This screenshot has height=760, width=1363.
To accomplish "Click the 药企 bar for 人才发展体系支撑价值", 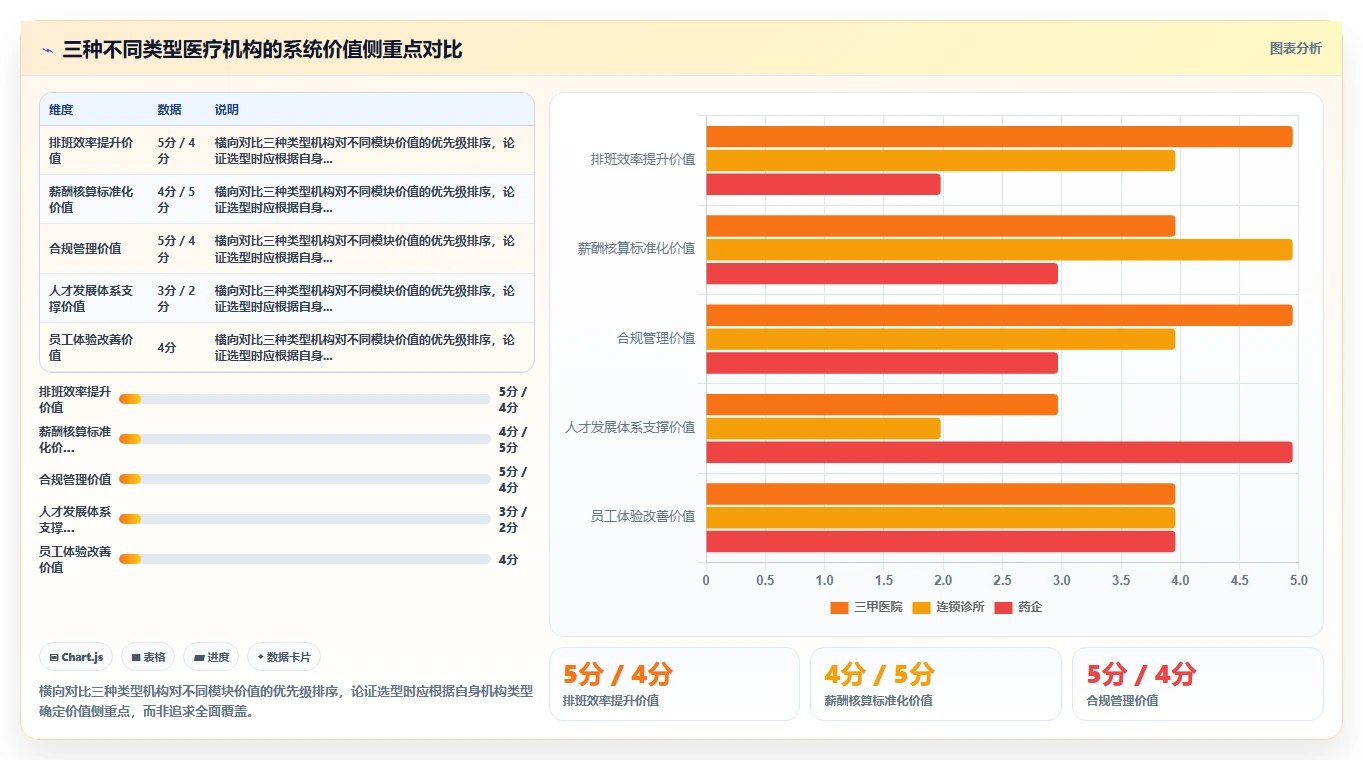I will [x=999, y=452].
